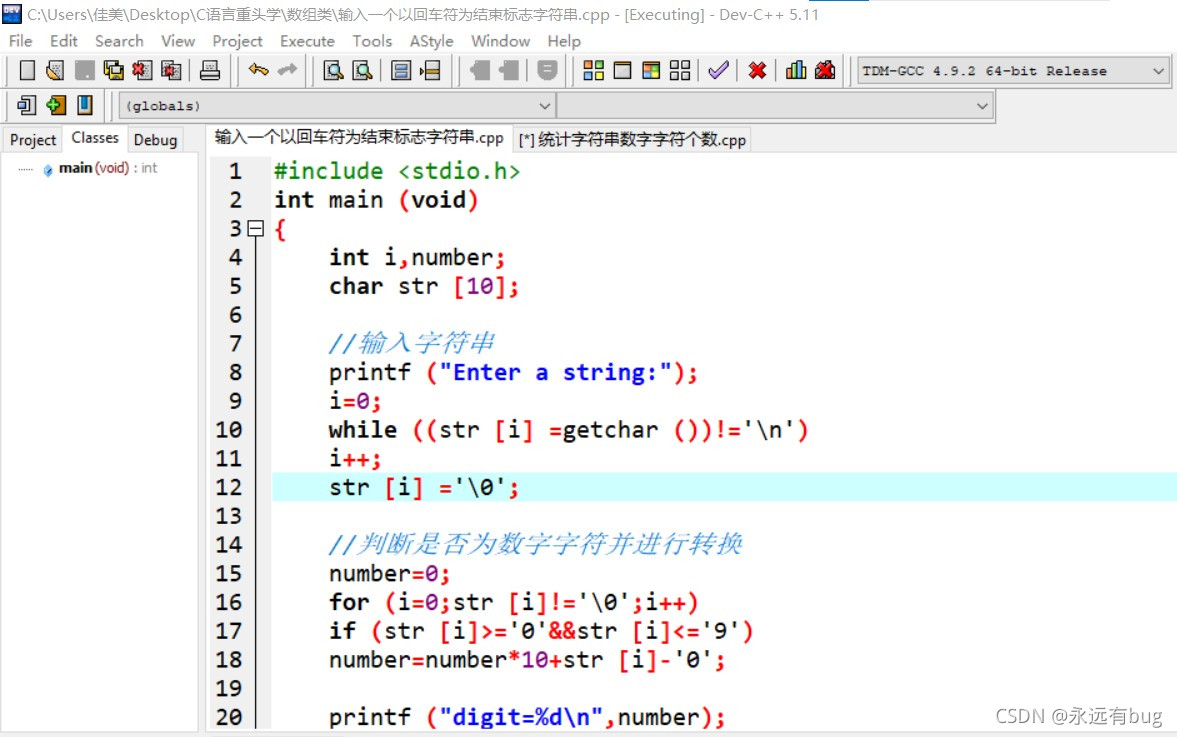
Task: Click the green plus Insert icon
Action: [56, 105]
